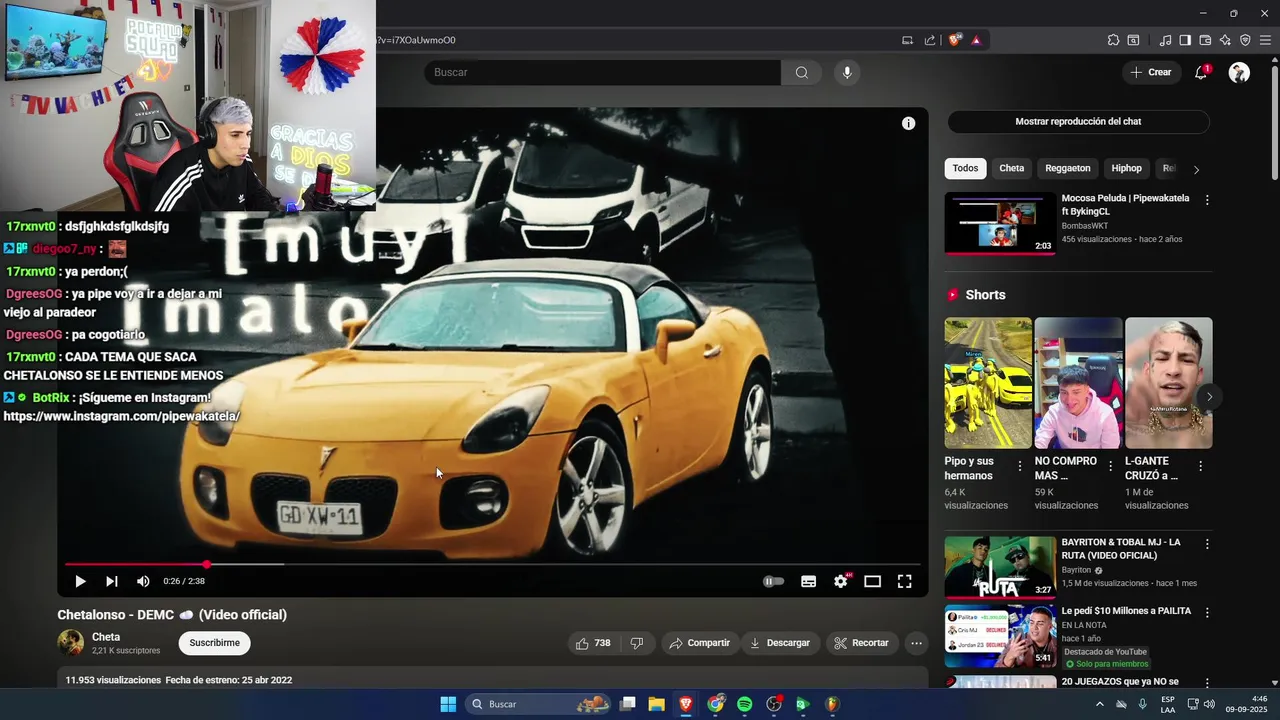Open the browser extensions puzzle icon
Image resolution: width=1280 pixels, height=720 pixels.
coord(1113,40)
